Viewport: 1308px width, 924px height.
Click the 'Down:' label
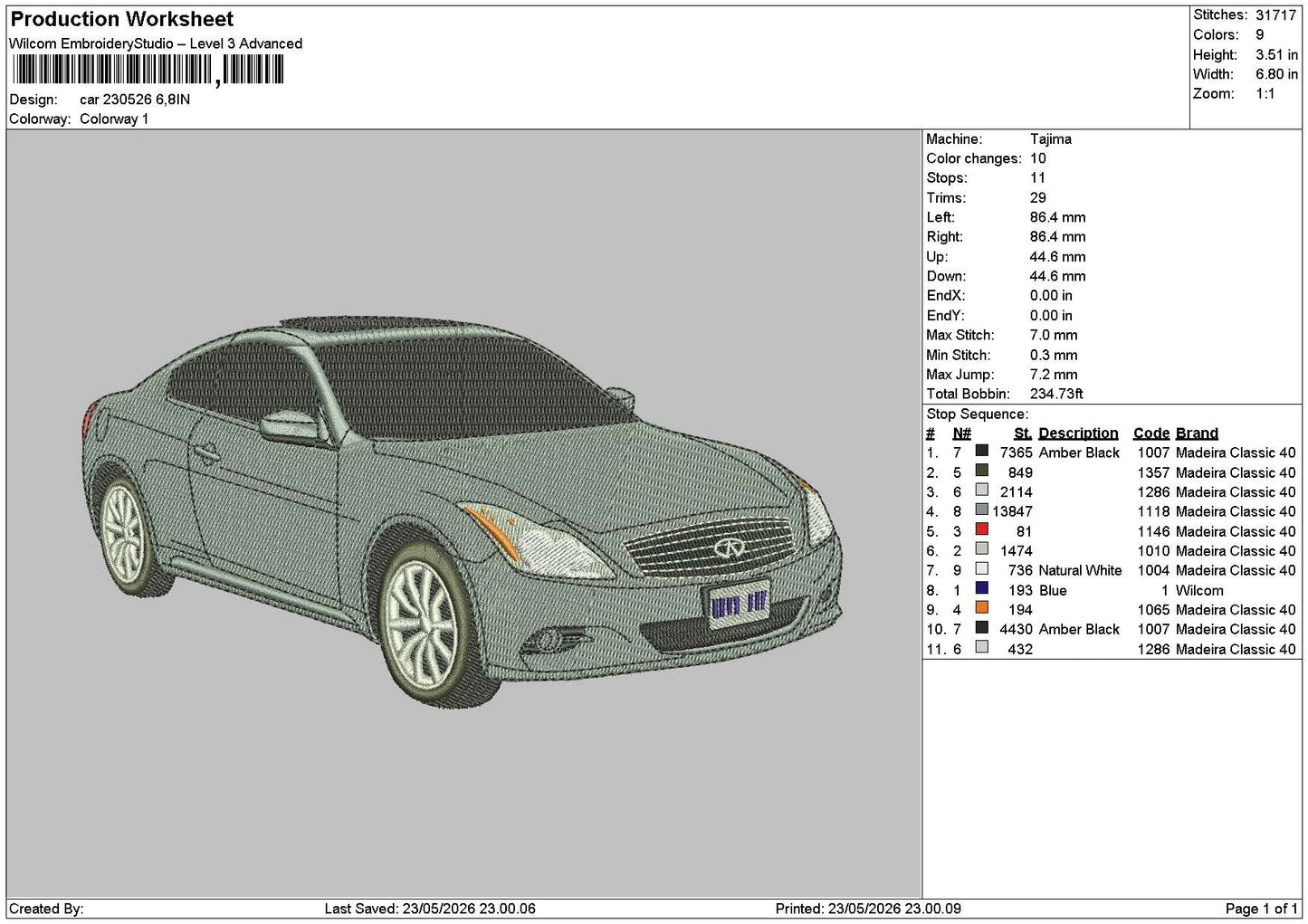946,277
